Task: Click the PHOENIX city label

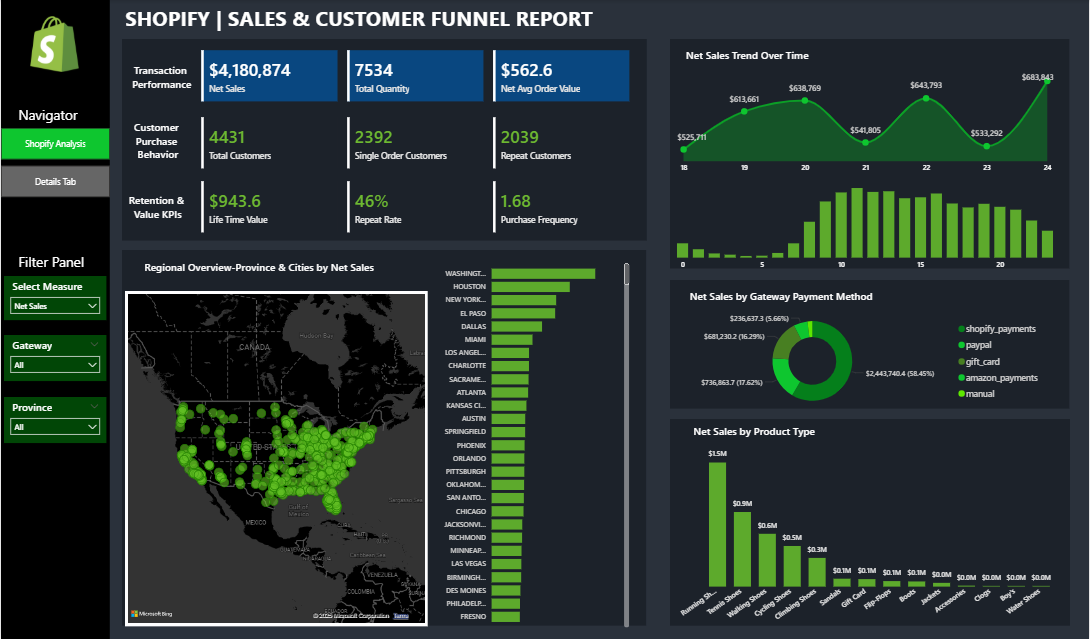Action: pyautogui.click(x=471, y=446)
